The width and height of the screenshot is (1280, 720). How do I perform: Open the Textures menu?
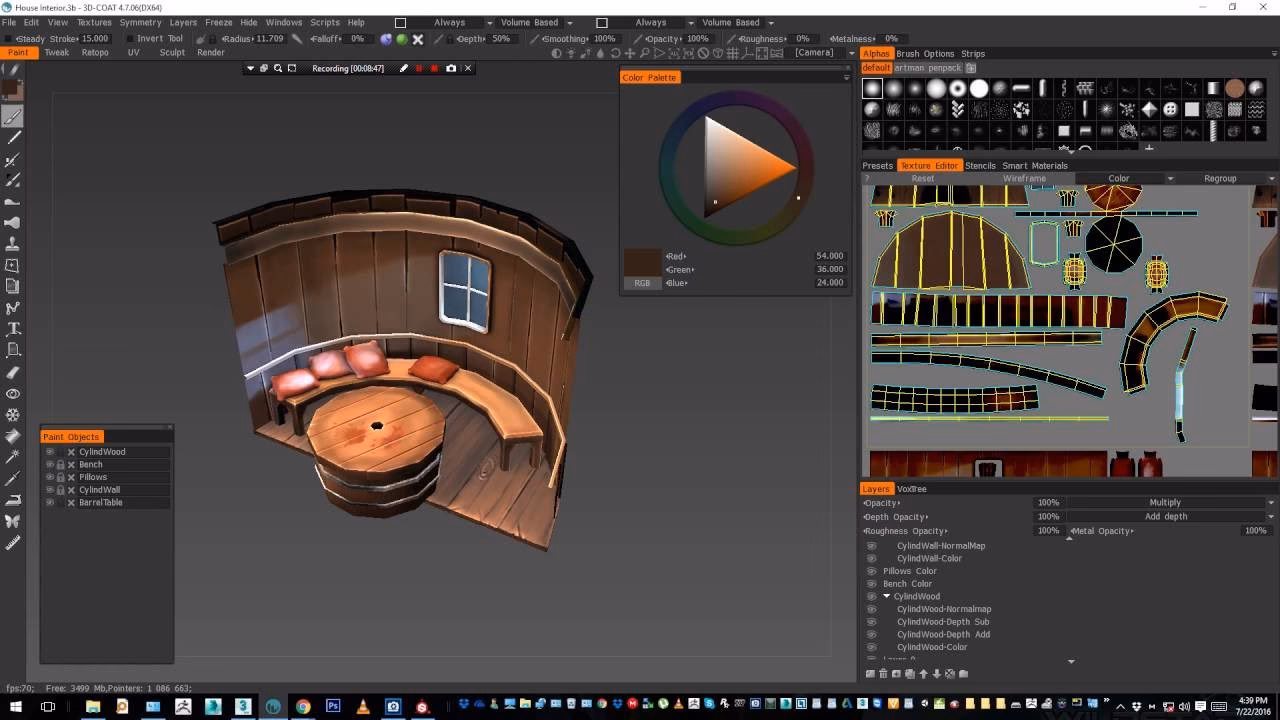click(93, 22)
